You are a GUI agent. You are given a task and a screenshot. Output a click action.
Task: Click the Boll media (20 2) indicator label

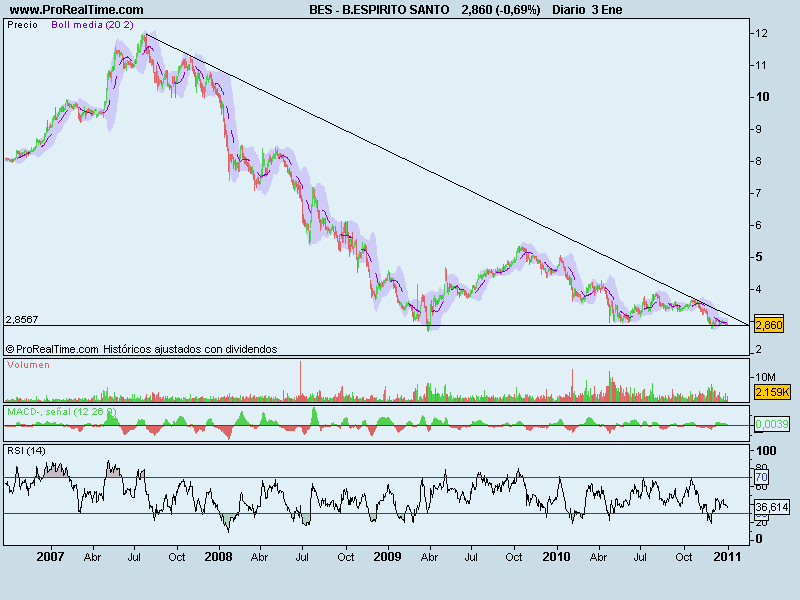[92, 24]
